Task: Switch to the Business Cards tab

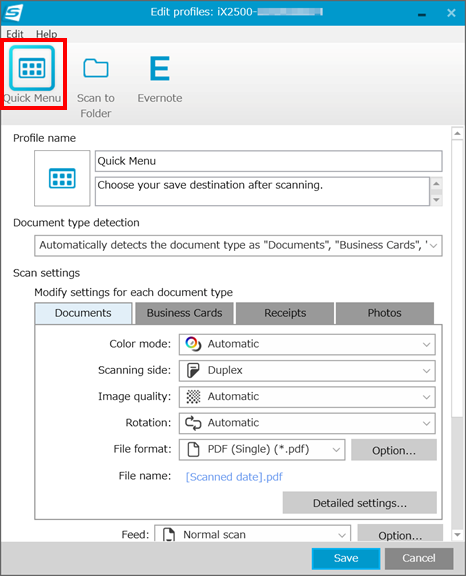Action: click(x=184, y=313)
